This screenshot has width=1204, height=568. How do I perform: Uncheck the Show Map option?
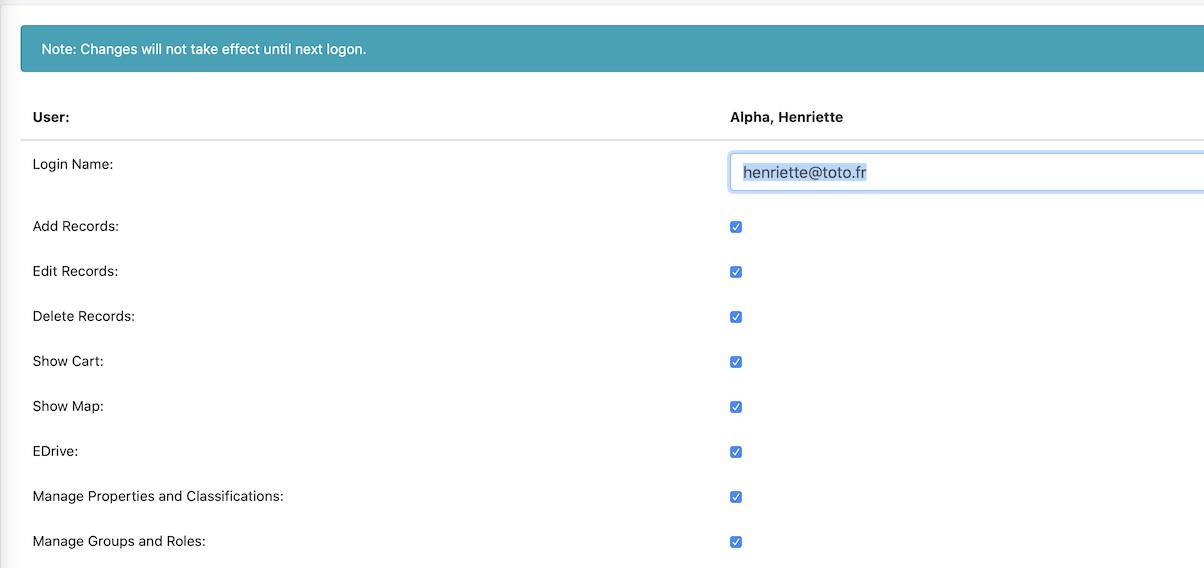tap(736, 407)
